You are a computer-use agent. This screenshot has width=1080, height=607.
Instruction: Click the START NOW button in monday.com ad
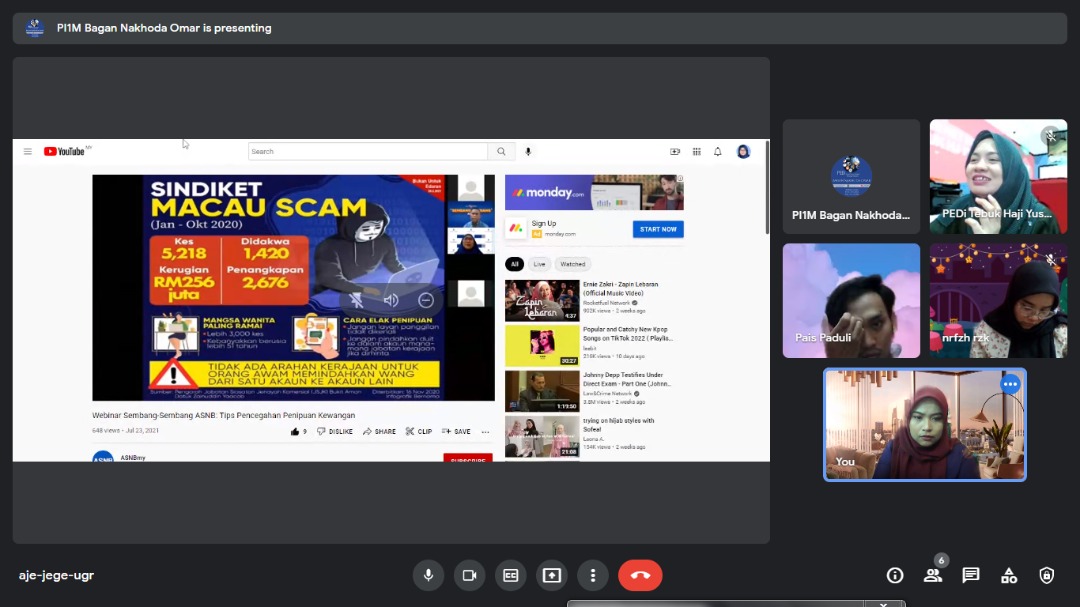click(x=658, y=229)
